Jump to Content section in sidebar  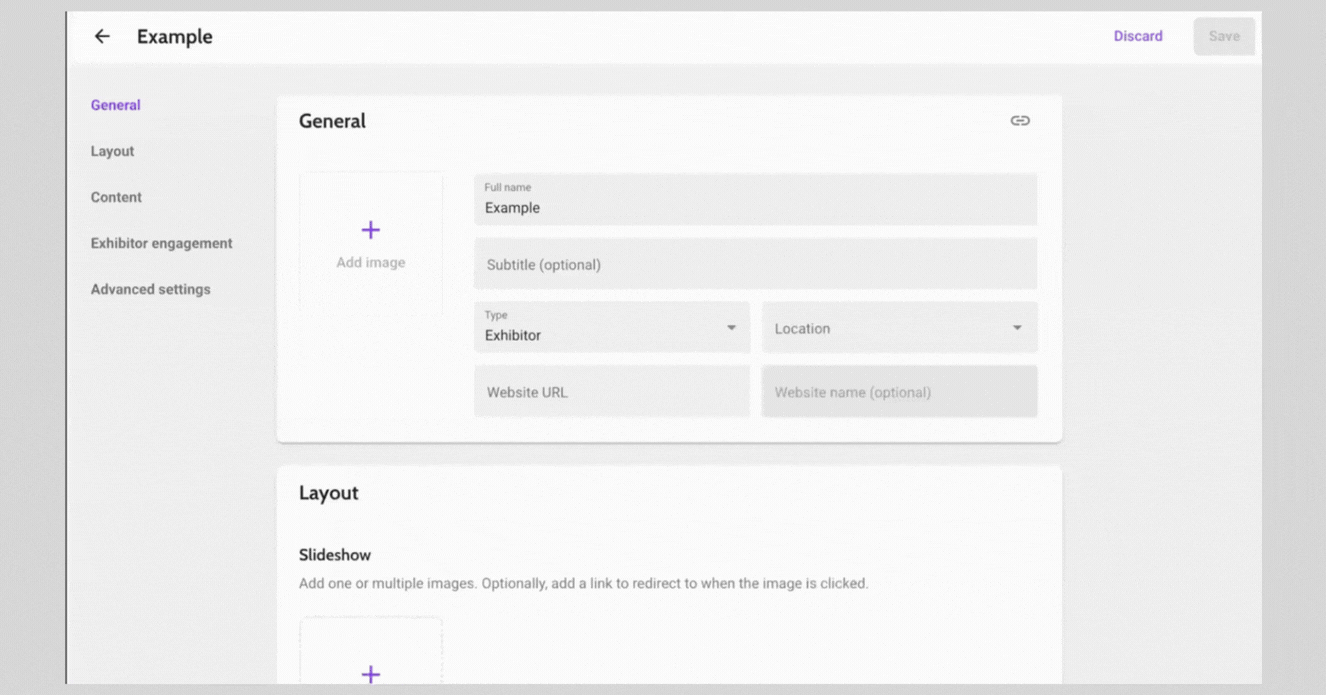click(116, 197)
